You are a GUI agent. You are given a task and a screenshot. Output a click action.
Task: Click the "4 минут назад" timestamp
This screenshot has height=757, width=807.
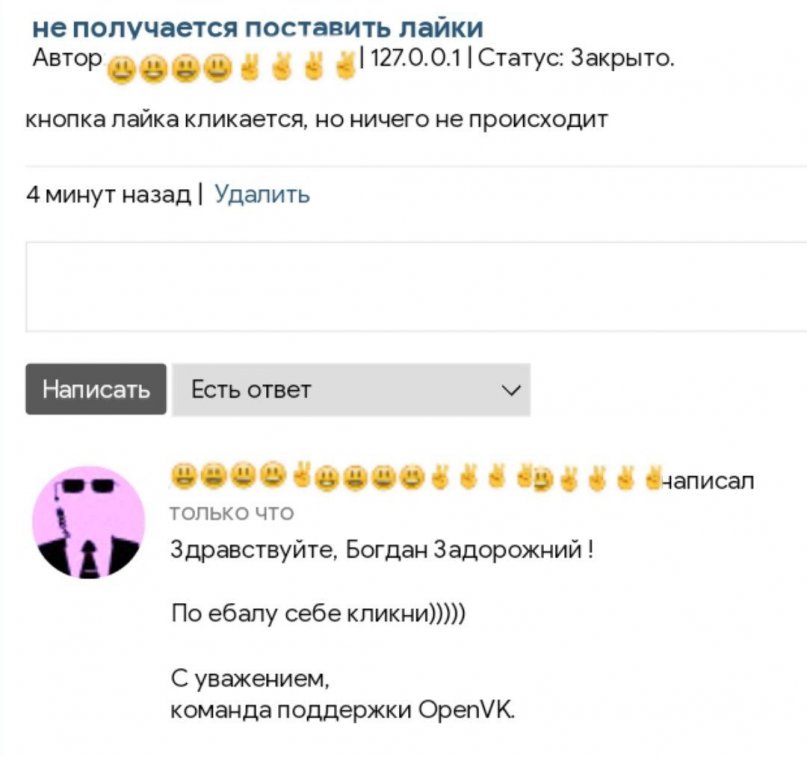click(109, 195)
